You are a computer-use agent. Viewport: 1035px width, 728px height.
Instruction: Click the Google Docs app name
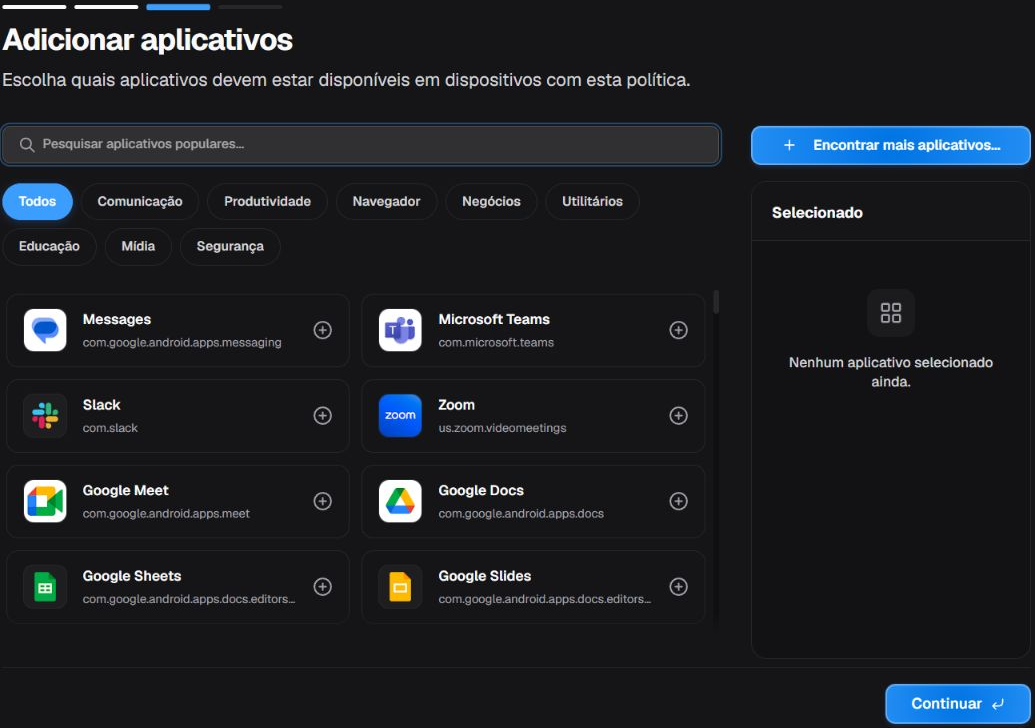click(x=481, y=490)
